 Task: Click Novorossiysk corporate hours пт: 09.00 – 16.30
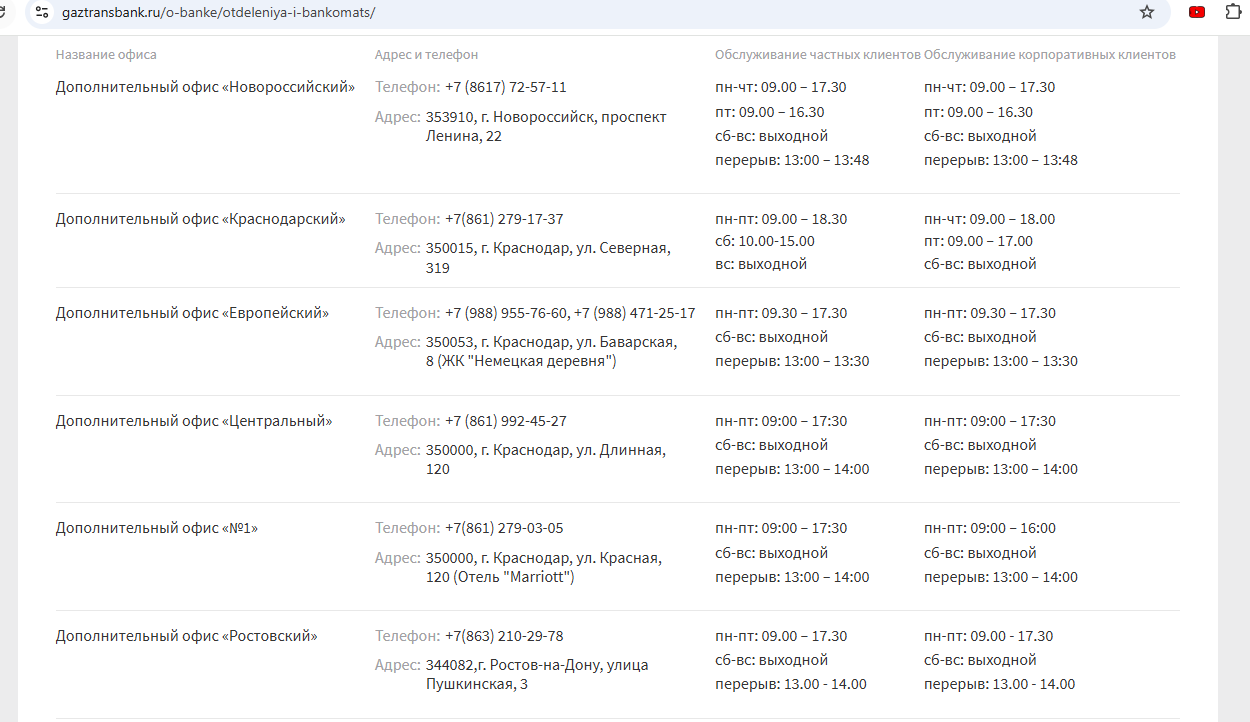point(978,112)
